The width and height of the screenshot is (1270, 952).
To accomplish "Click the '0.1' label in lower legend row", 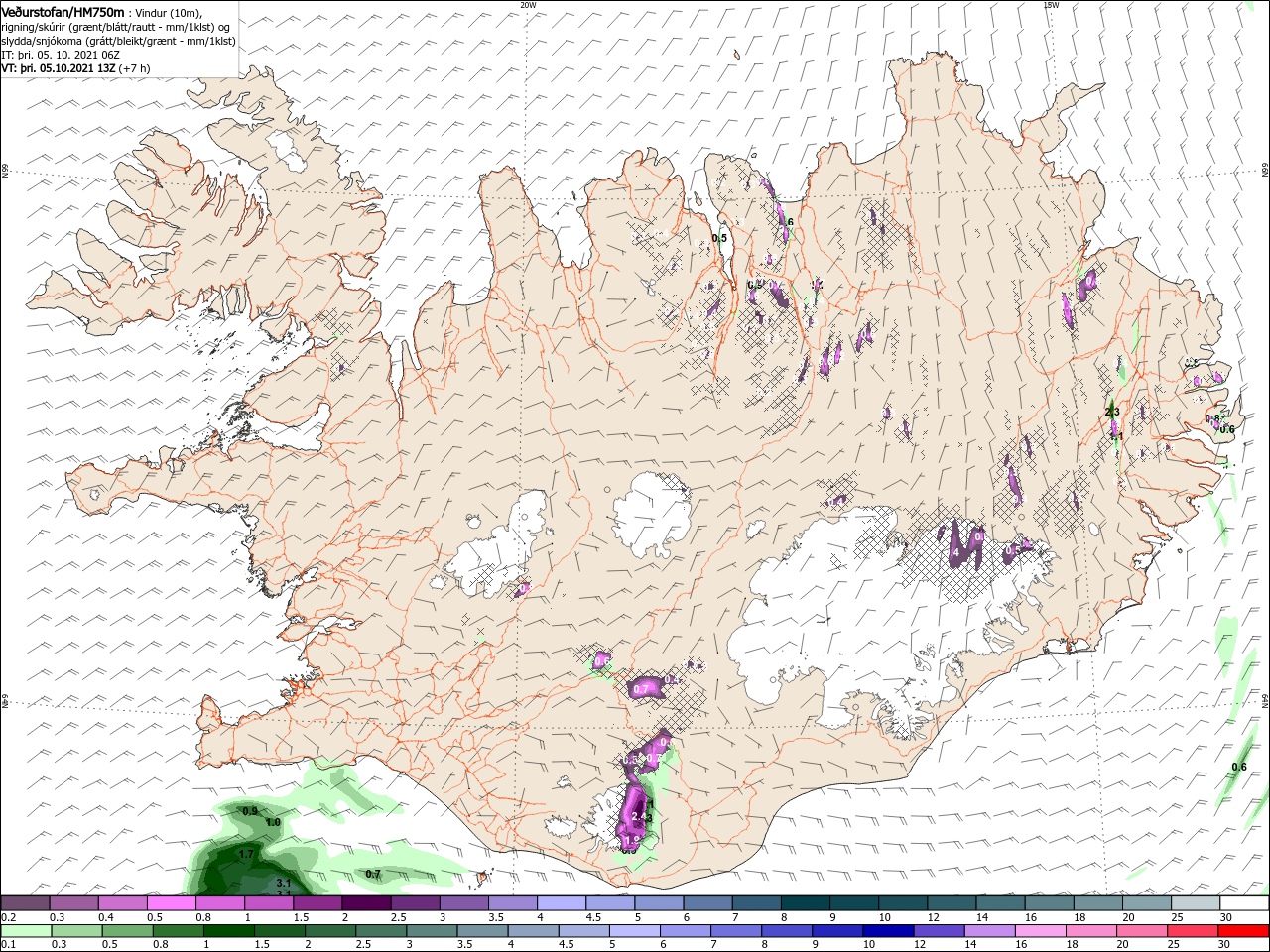I will (x=8, y=945).
